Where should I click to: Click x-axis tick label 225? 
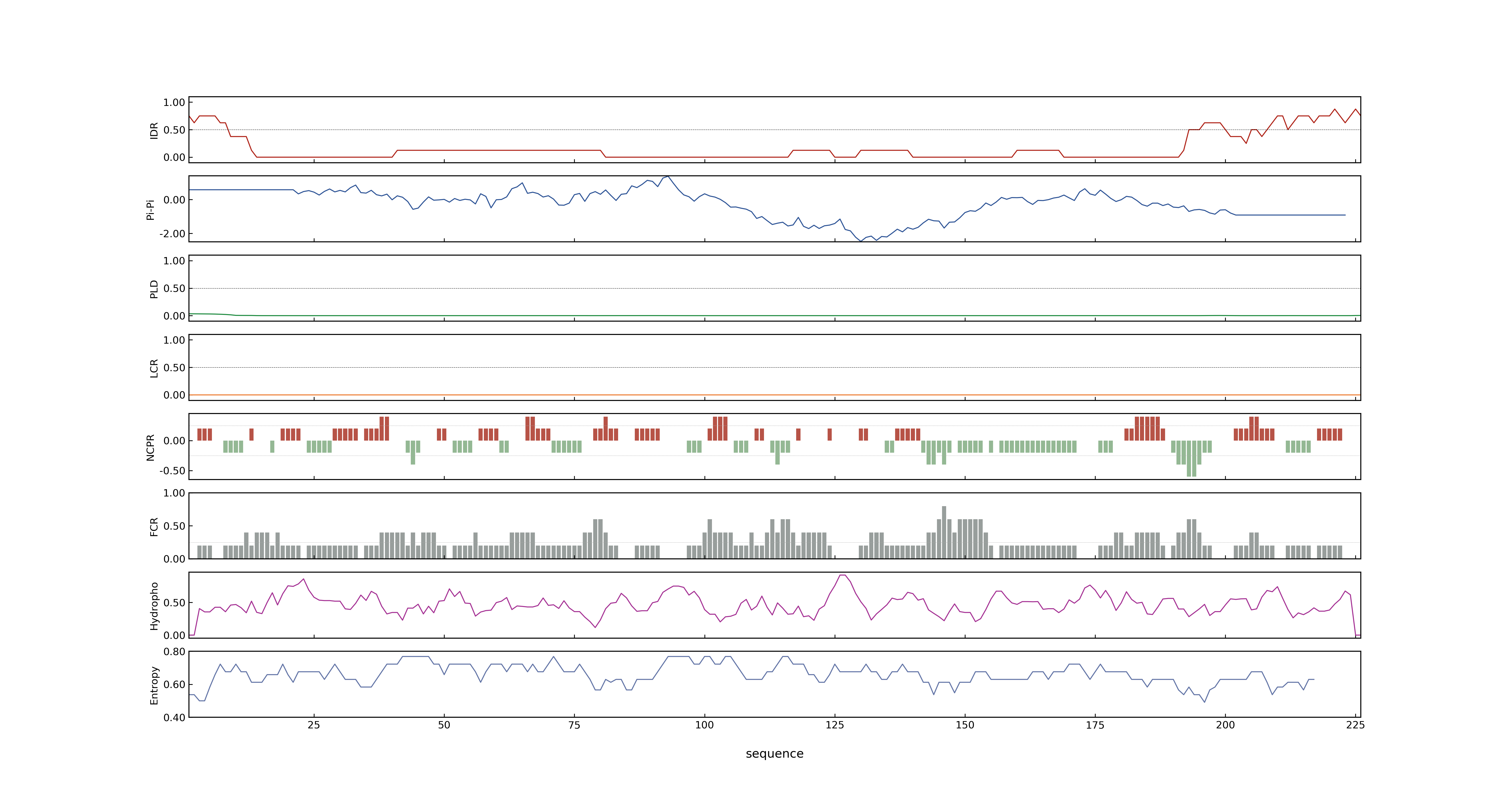click(x=1355, y=725)
